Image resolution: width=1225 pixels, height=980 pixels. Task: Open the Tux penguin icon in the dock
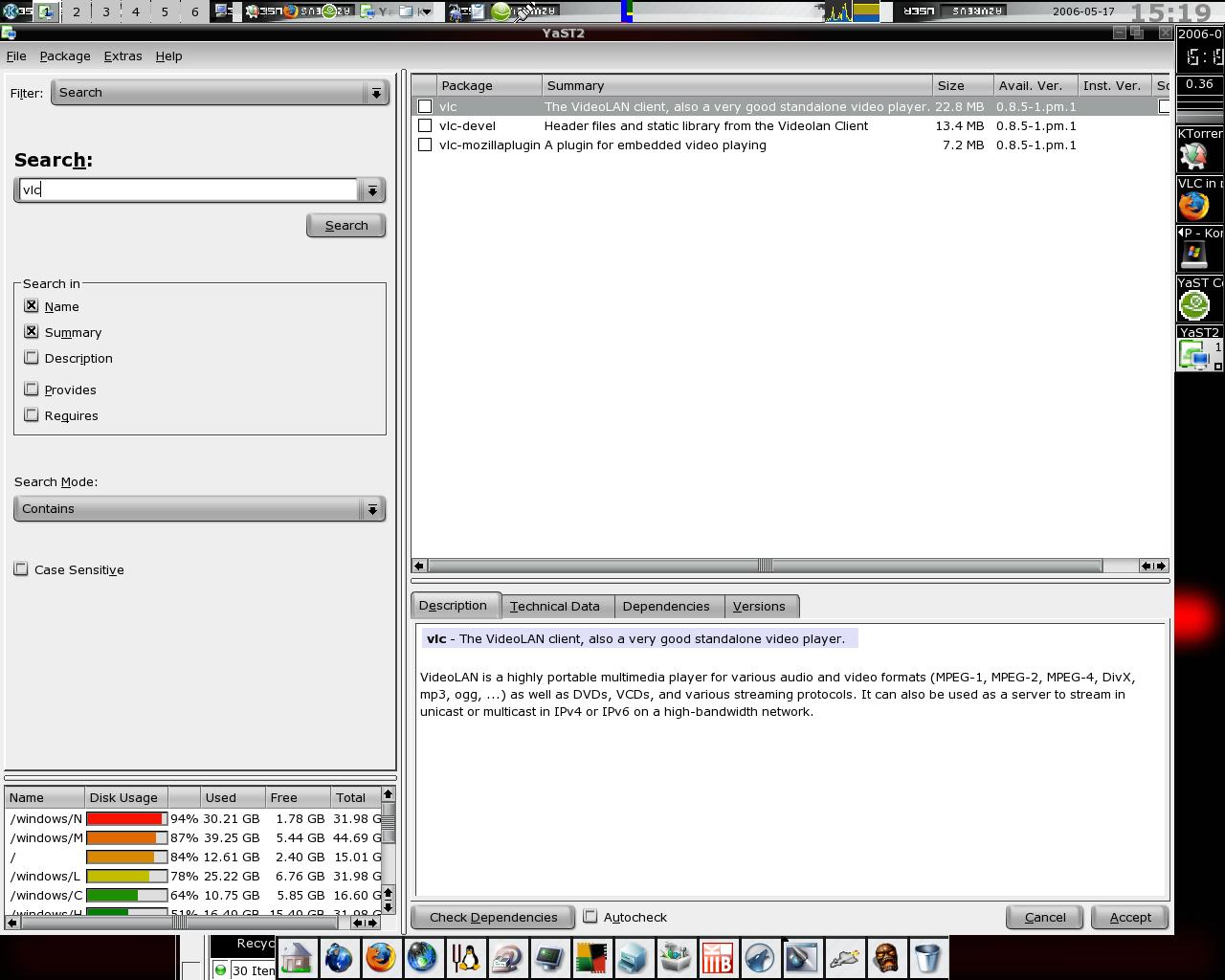(466, 957)
